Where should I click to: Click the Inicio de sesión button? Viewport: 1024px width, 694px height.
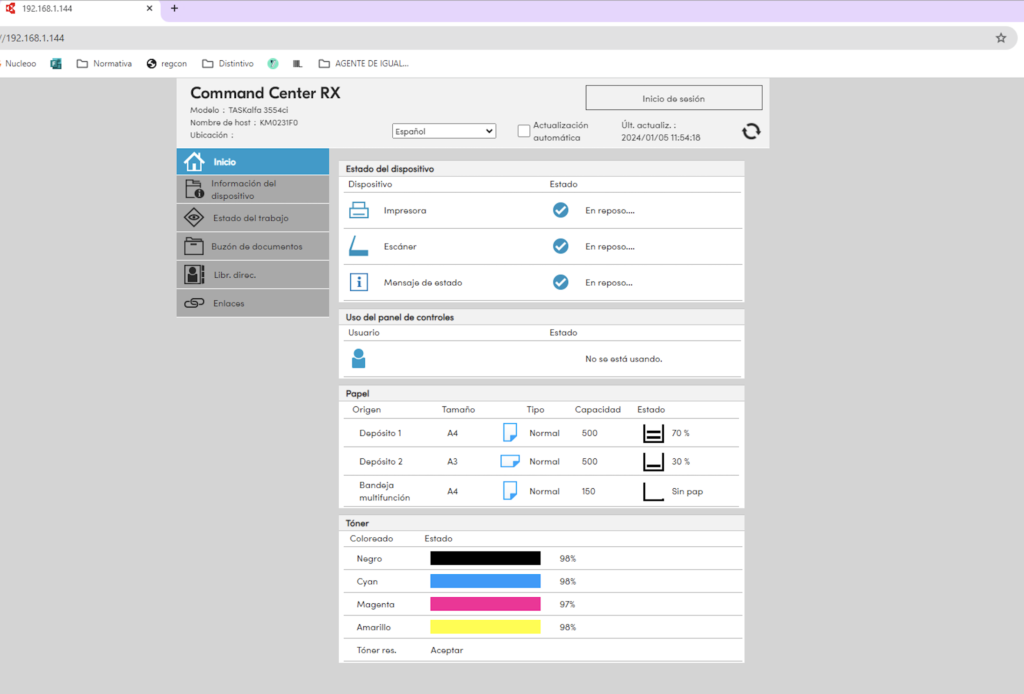point(673,98)
